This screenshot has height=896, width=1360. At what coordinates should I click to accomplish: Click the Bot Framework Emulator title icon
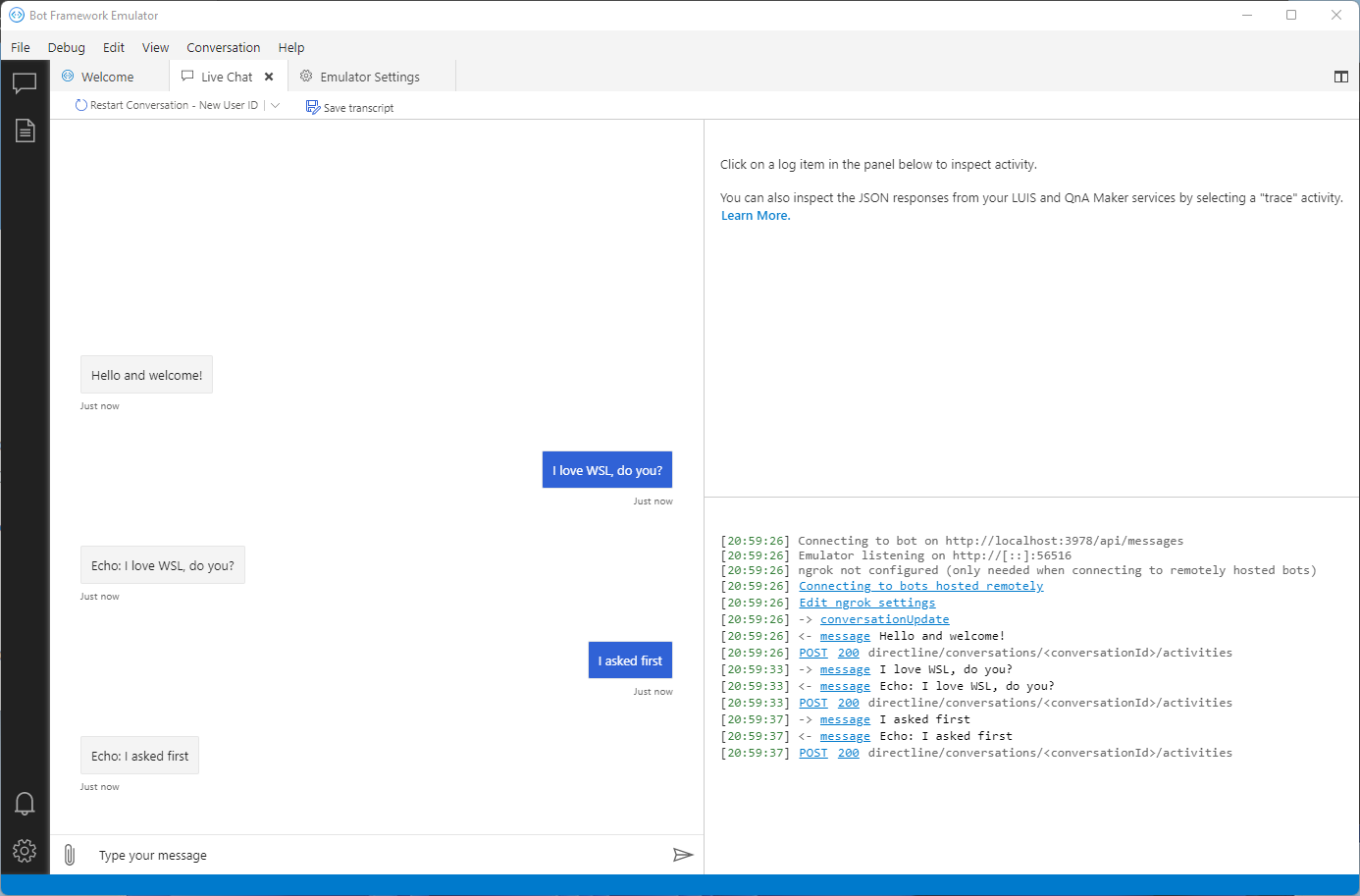[x=17, y=15]
